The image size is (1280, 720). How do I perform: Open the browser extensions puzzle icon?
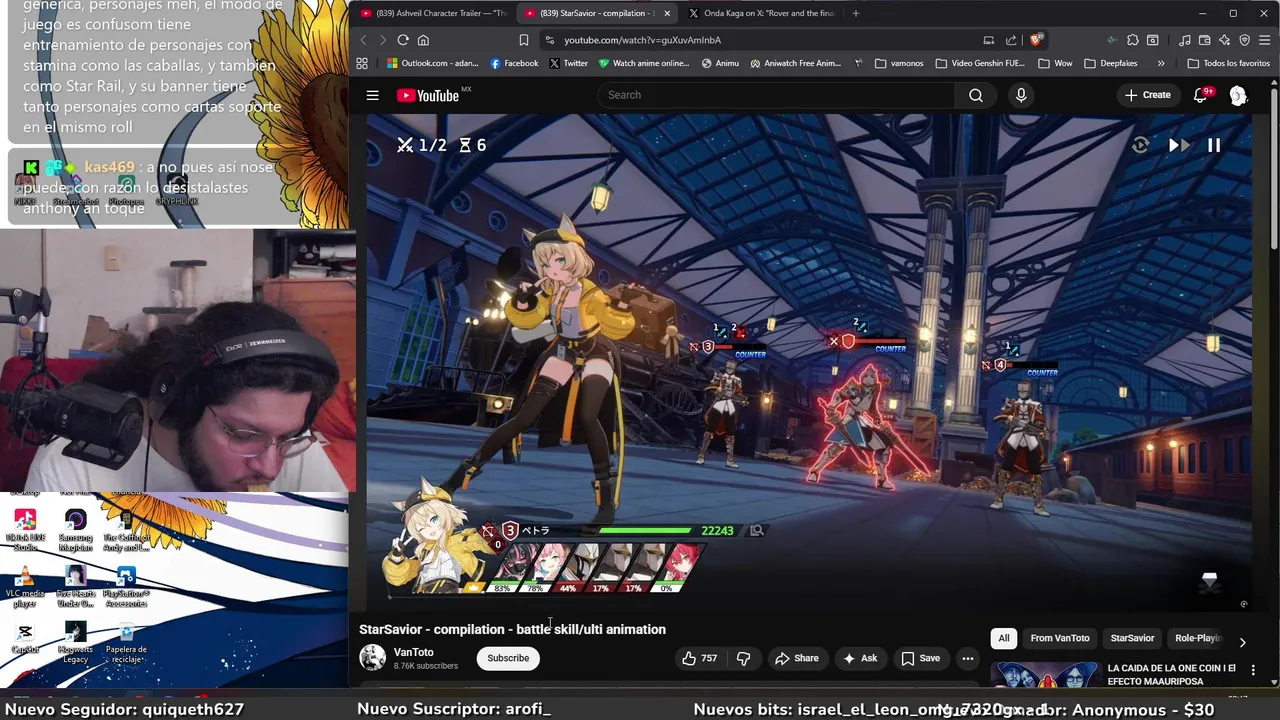1132,40
